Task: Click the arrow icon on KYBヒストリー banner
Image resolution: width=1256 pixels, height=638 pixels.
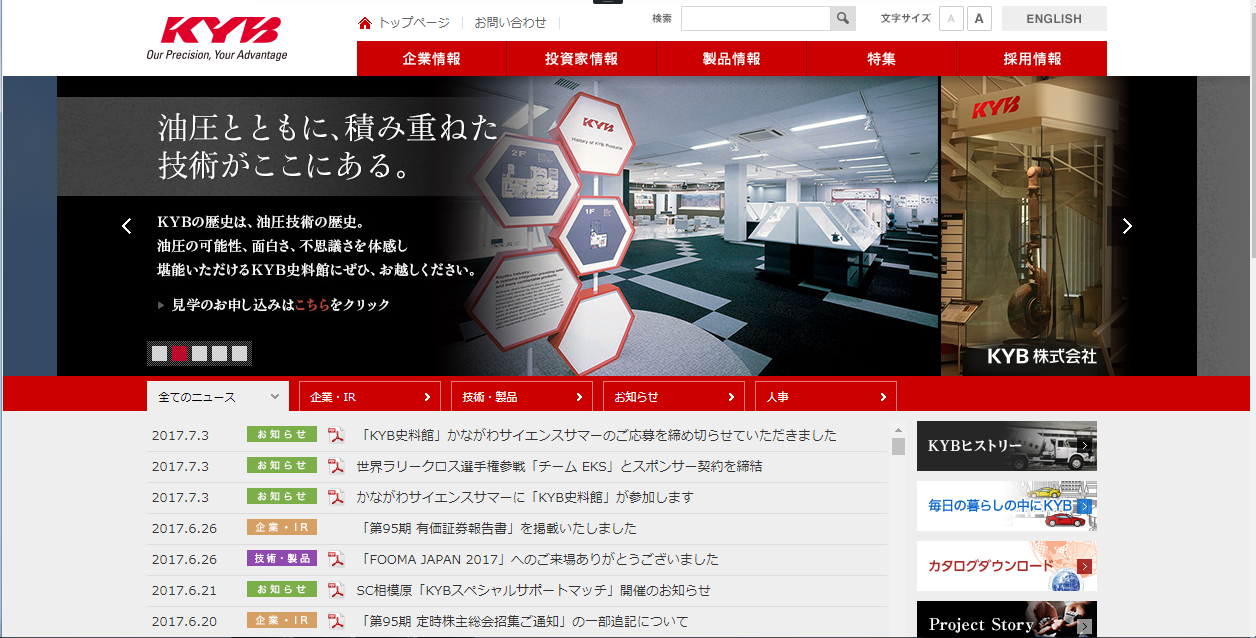Action: pyautogui.click(x=1085, y=446)
